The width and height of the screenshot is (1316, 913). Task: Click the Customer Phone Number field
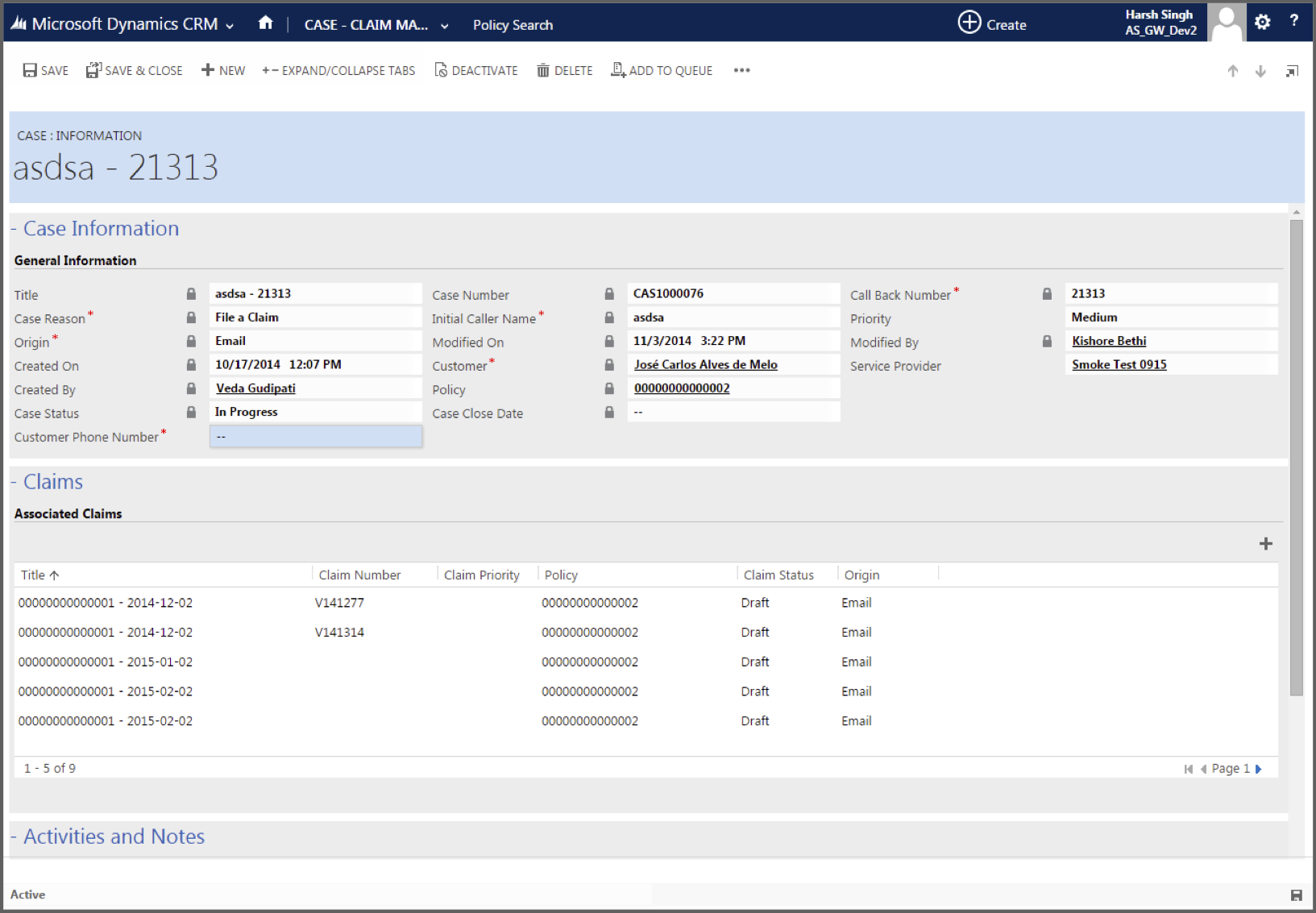click(315, 437)
